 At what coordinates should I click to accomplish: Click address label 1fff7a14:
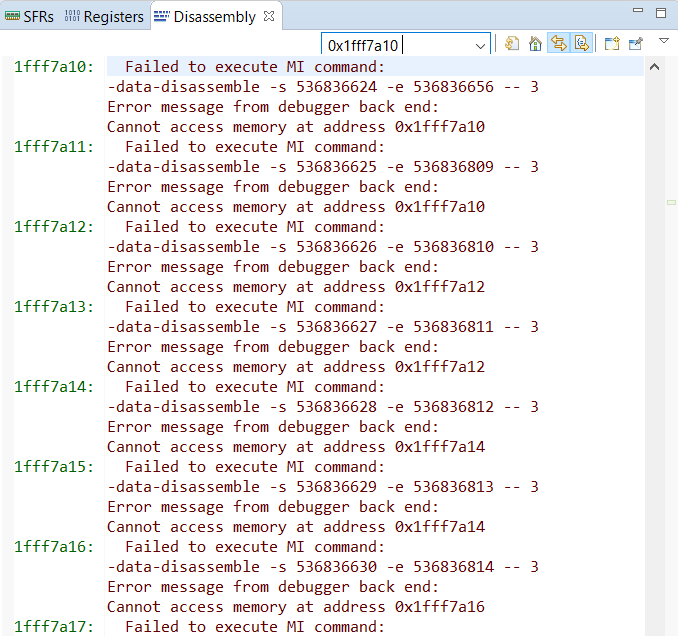(54, 387)
